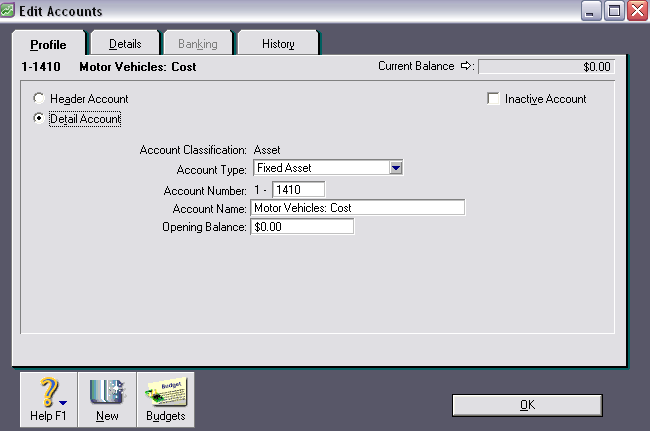Click the Account Classification value "Asset"

point(267,150)
